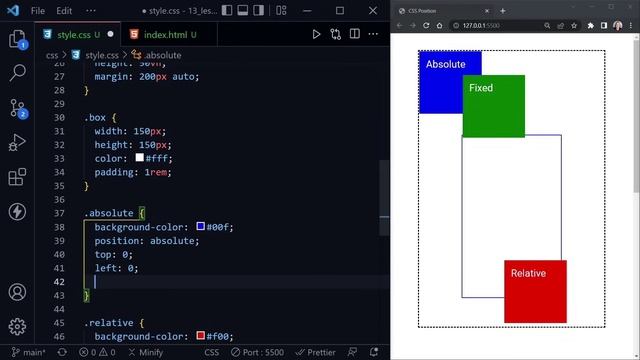The image size is (640, 360).
Task: Click the main* git branch indicator
Action: (x=28, y=352)
